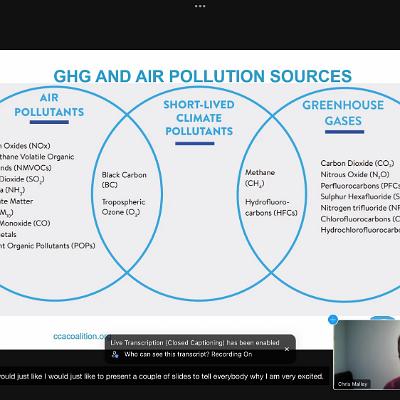Image resolution: width=400 pixels, height=400 pixels.
Task: Click the 'GREENHOUSE GASES' heading
Action: [343, 113]
